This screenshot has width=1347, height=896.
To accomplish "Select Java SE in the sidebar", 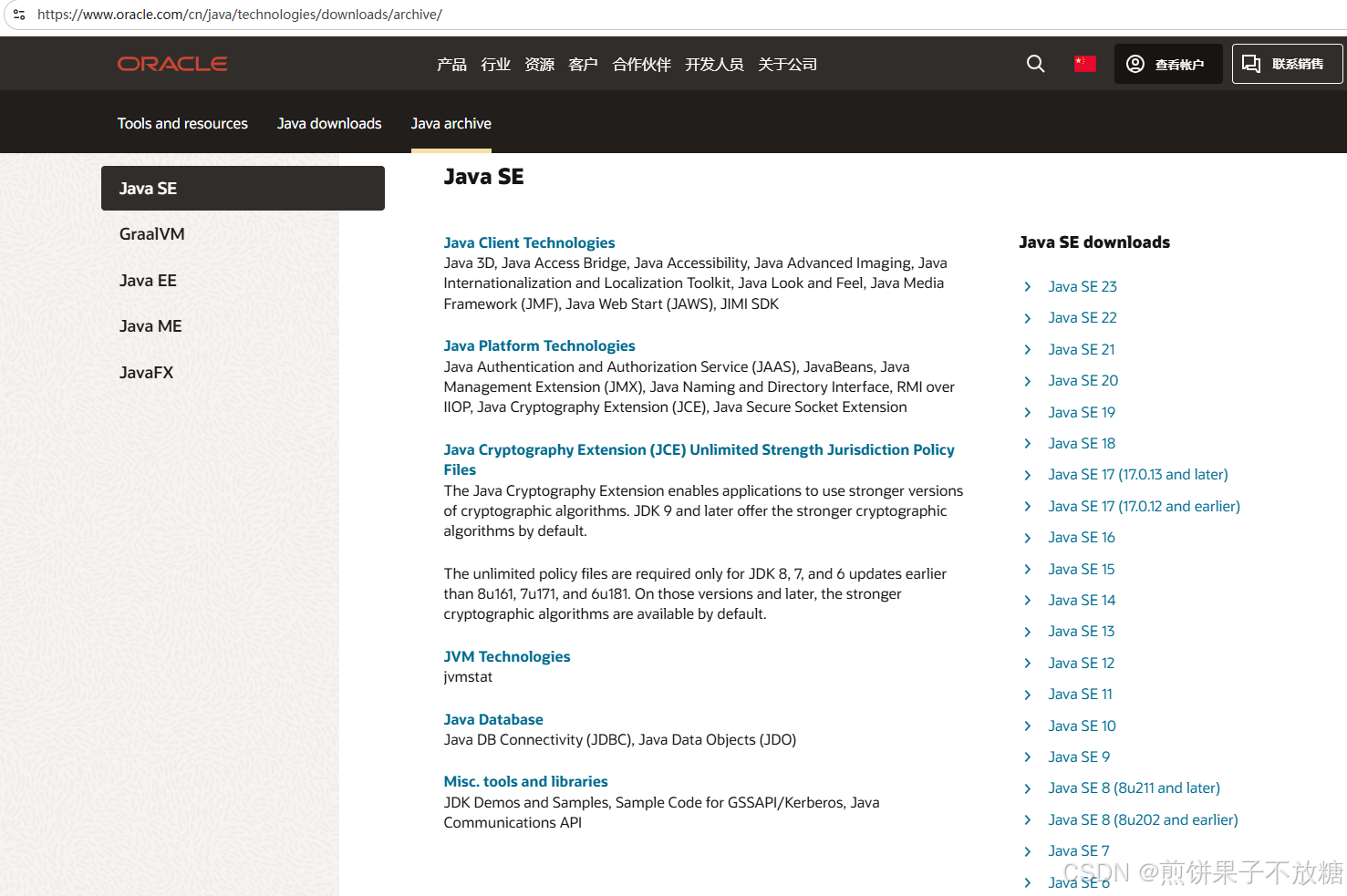I will click(x=243, y=188).
